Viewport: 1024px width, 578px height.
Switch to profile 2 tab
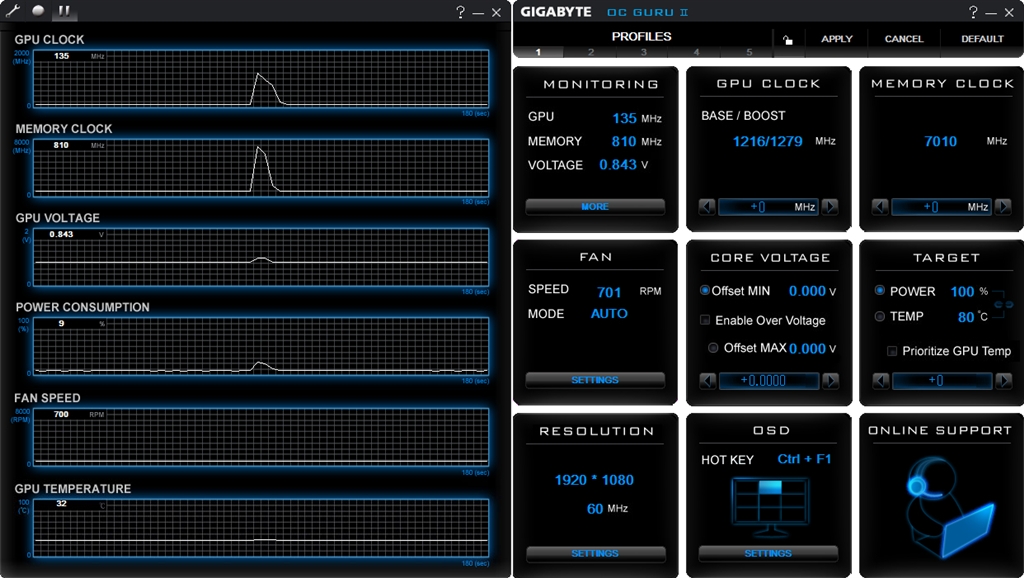tap(590, 52)
